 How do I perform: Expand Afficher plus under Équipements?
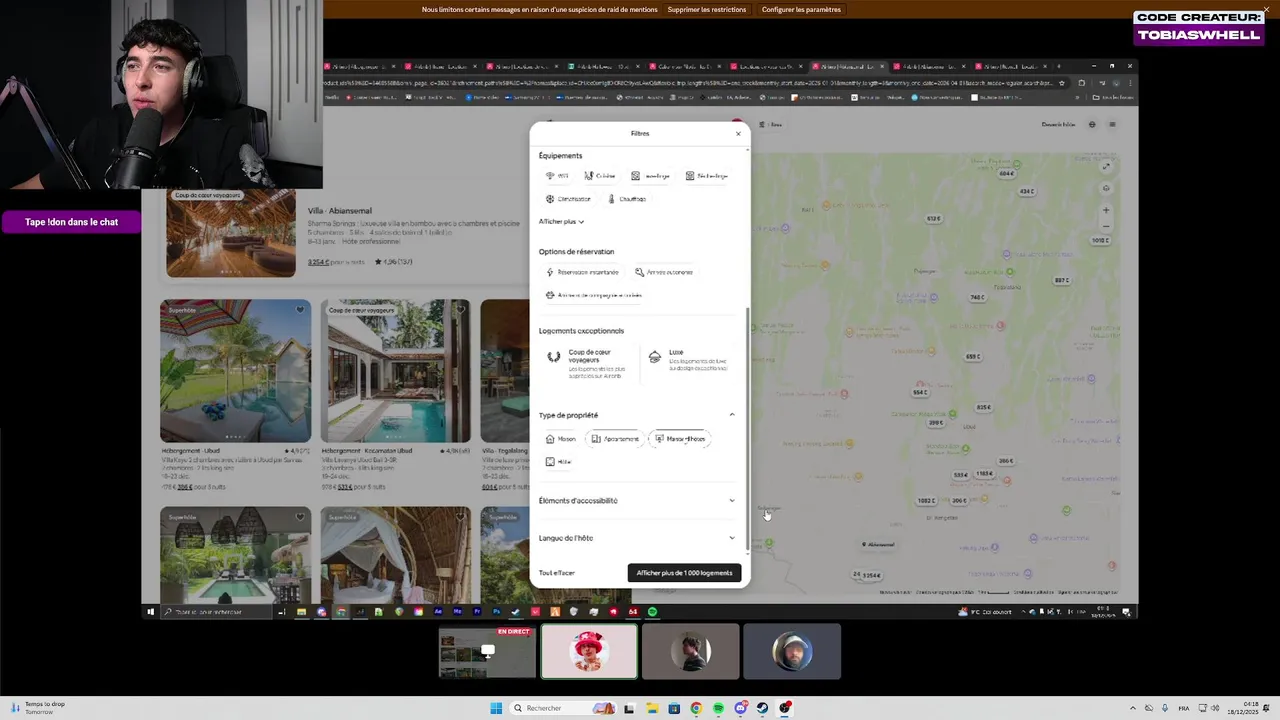(561, 221)
